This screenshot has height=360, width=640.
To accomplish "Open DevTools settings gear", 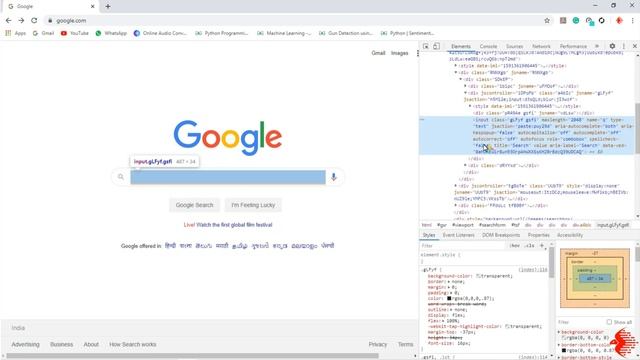I will 612,46.
